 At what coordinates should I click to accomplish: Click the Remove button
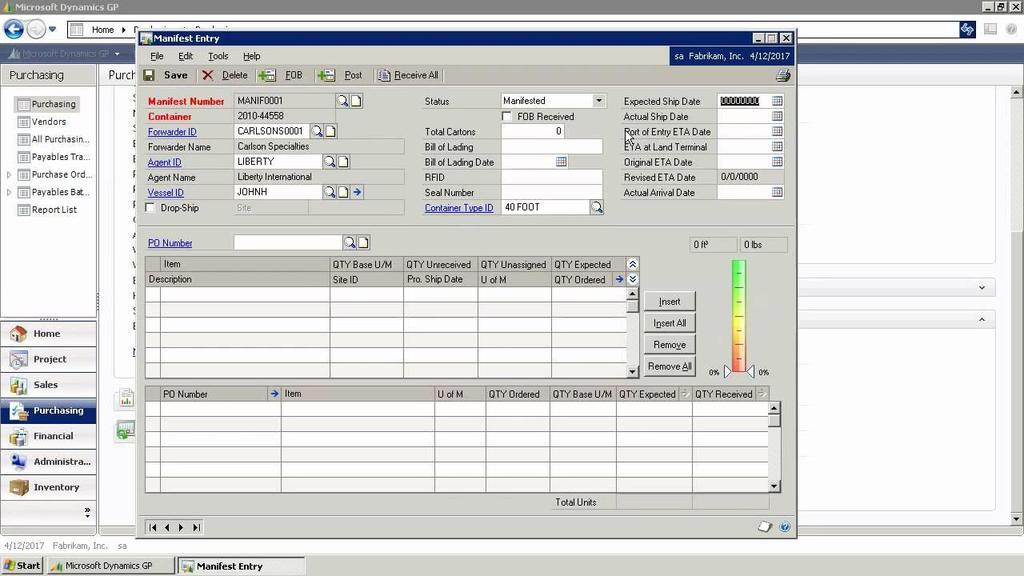pos(669,344)
